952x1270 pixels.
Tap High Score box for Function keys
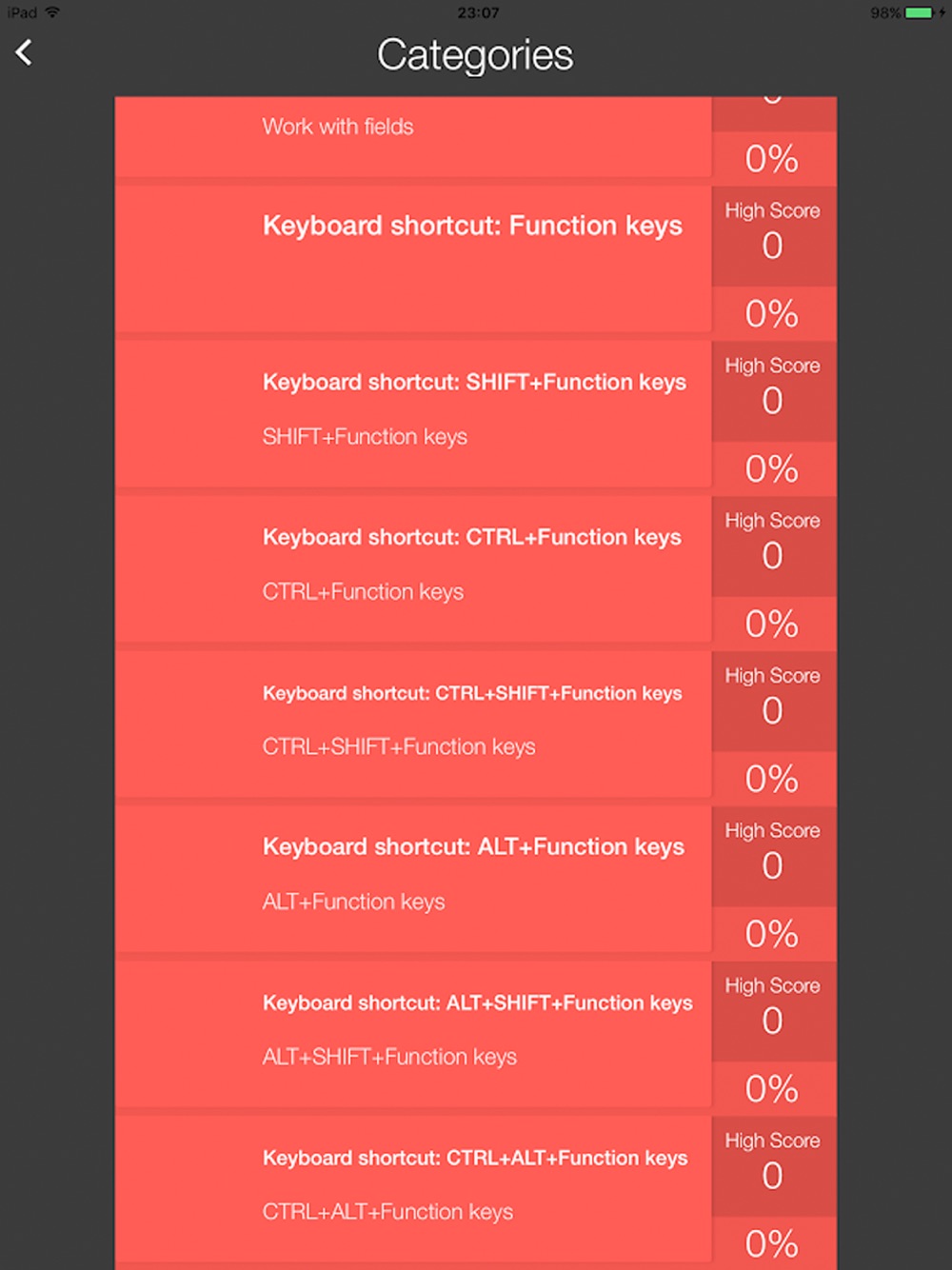[774, 236]
